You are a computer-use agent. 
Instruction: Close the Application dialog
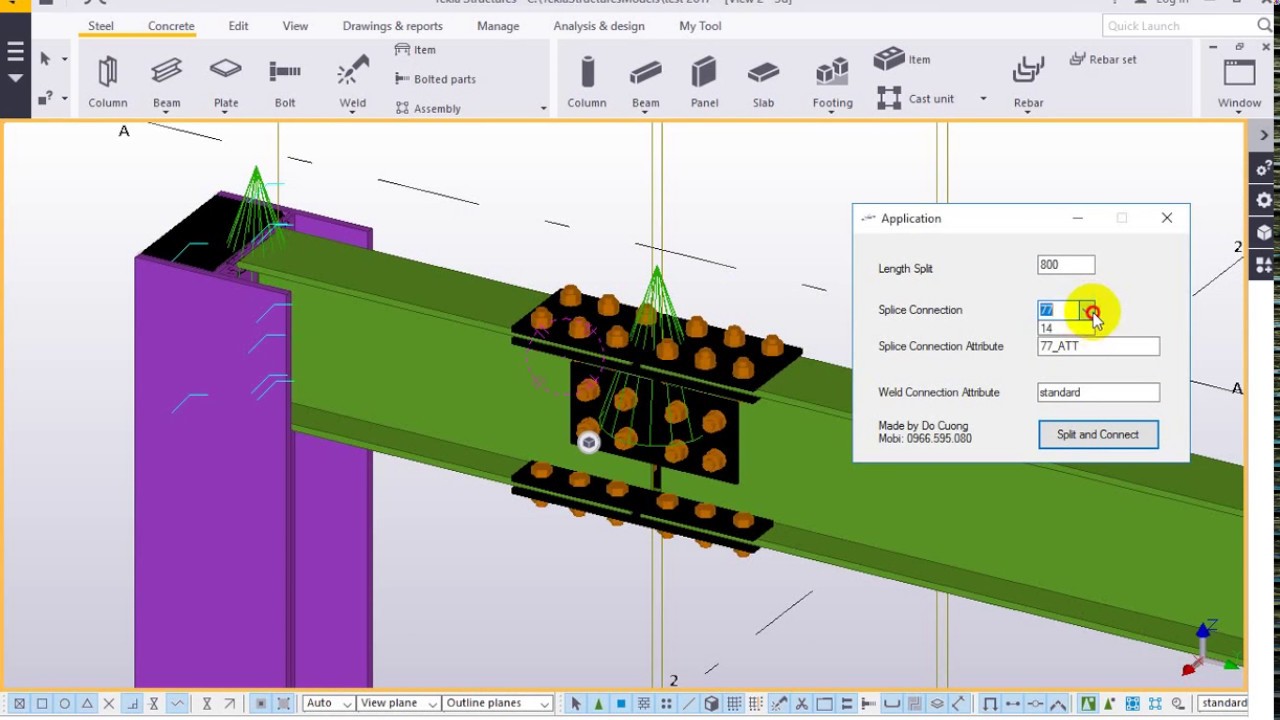click(1166, 218)
